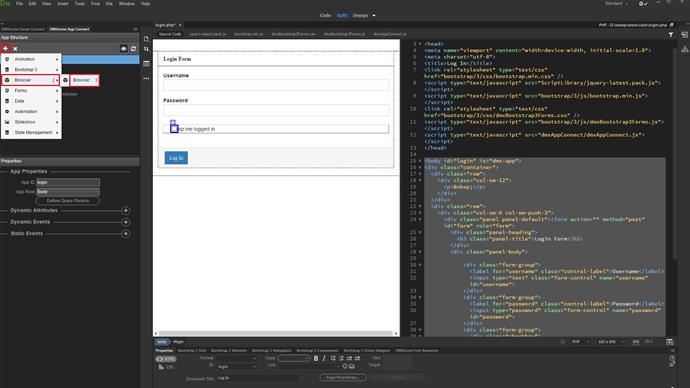Image resolution: width=690 pixels, height=388 pixels.
Task: Open the Format dropdown
Action: [x=236, y=359]
